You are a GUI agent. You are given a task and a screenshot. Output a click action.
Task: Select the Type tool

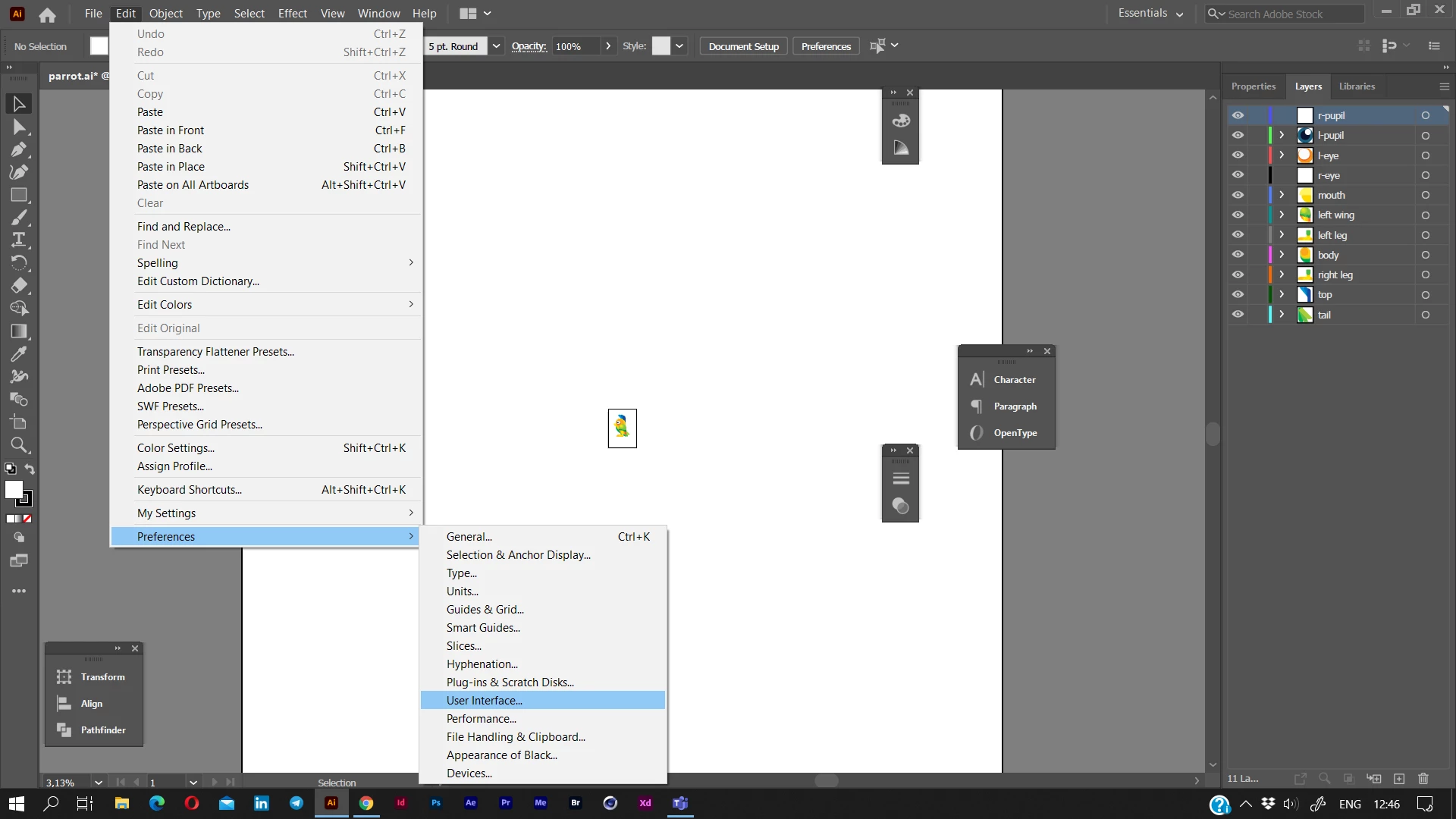click(19, 240)
